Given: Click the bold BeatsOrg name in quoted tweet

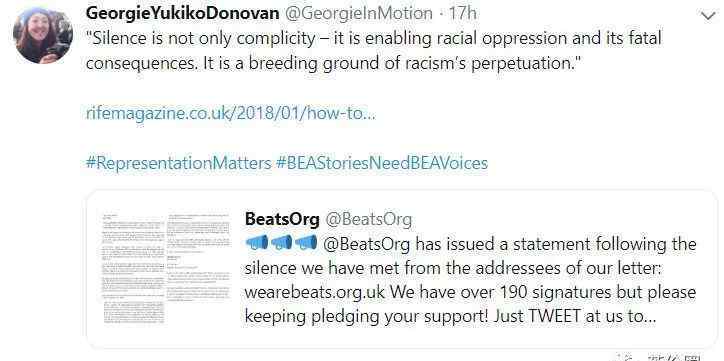Looking at the screenshot, I should [282, 219].
